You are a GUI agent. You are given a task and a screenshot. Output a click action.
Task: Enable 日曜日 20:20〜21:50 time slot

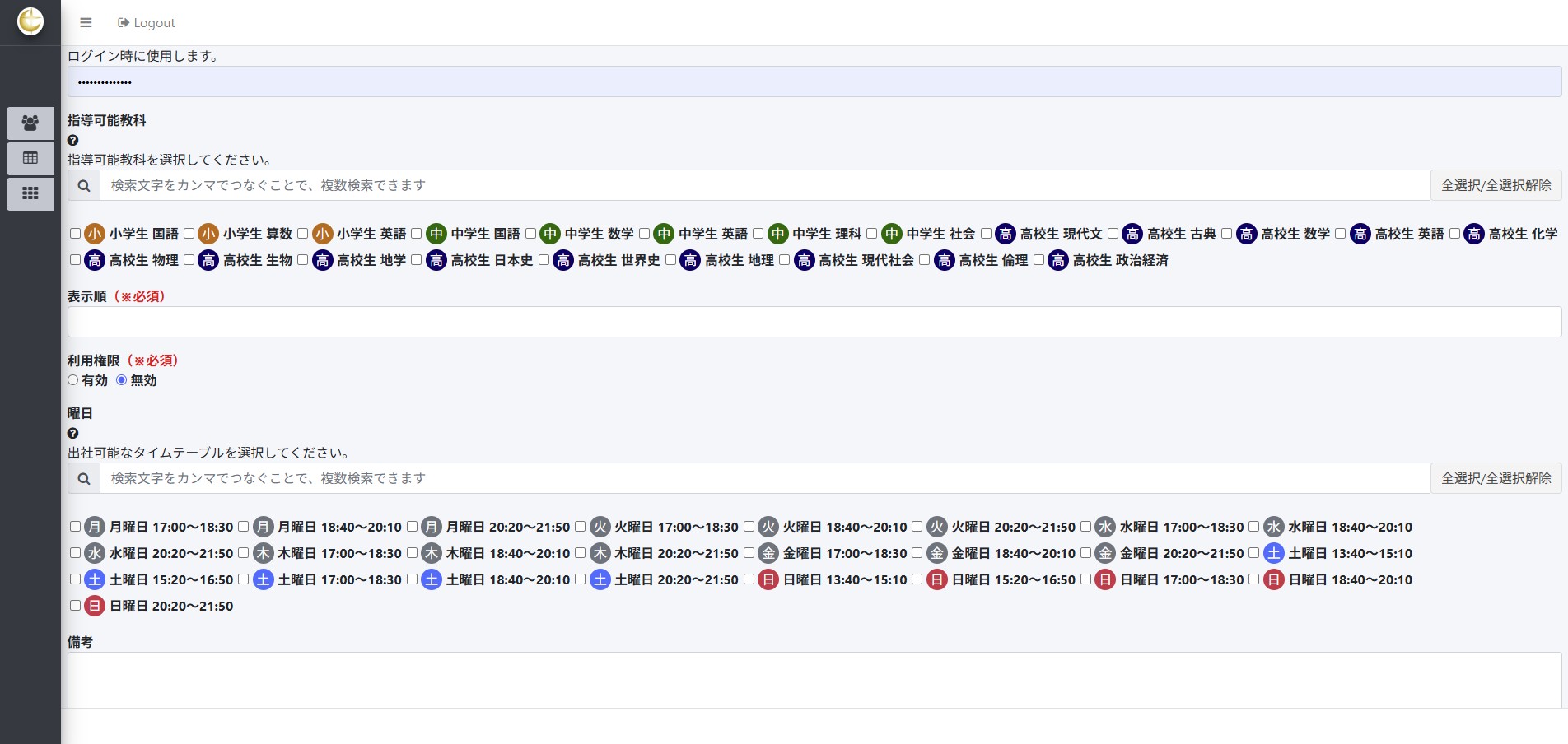(75, 606)
